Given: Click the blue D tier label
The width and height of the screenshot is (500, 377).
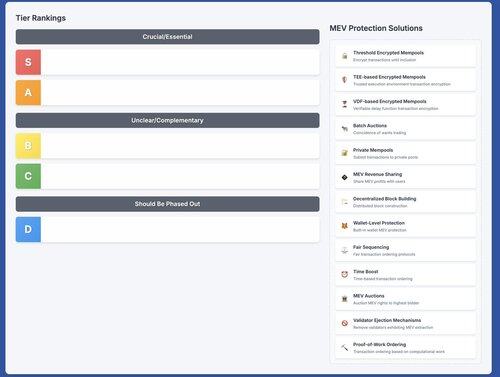Looking at the screenshot, I should [28, 229].
